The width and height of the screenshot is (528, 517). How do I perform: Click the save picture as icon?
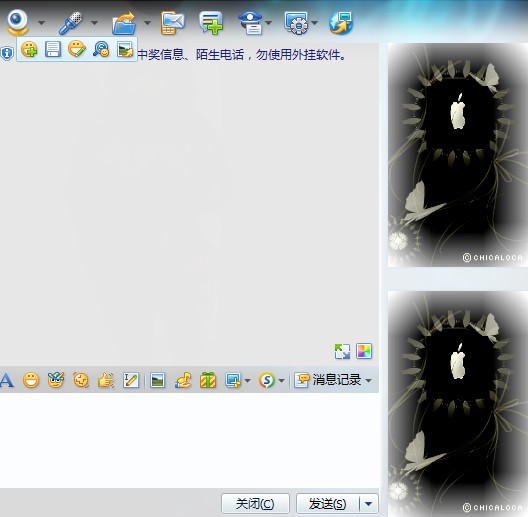click(x=125, y=49)
